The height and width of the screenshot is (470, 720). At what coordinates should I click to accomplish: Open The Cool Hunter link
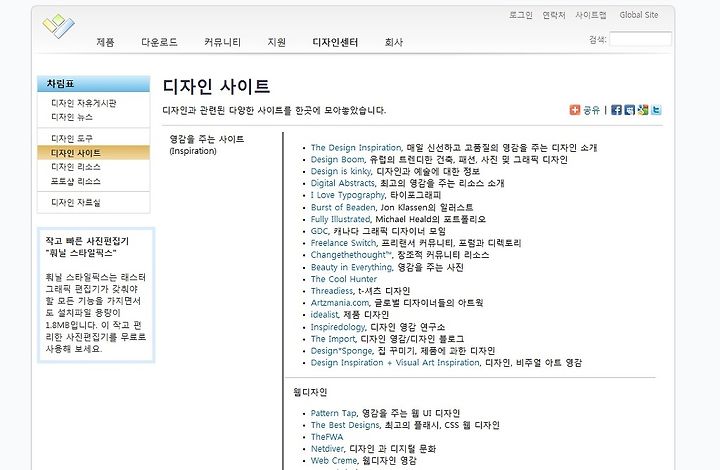click(344, 279)
